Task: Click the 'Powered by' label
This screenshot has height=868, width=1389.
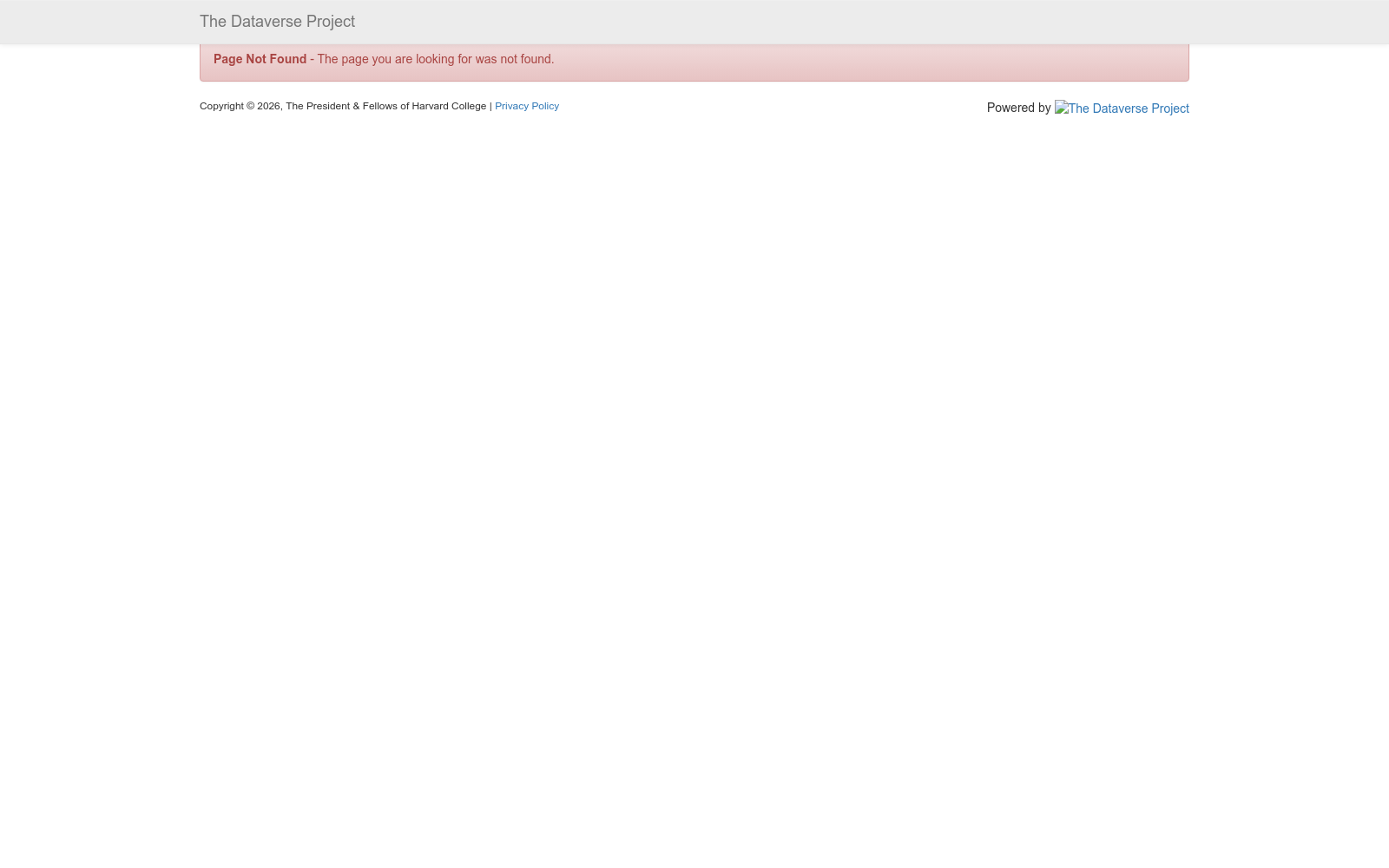Action: click(x=1018, y=108)
